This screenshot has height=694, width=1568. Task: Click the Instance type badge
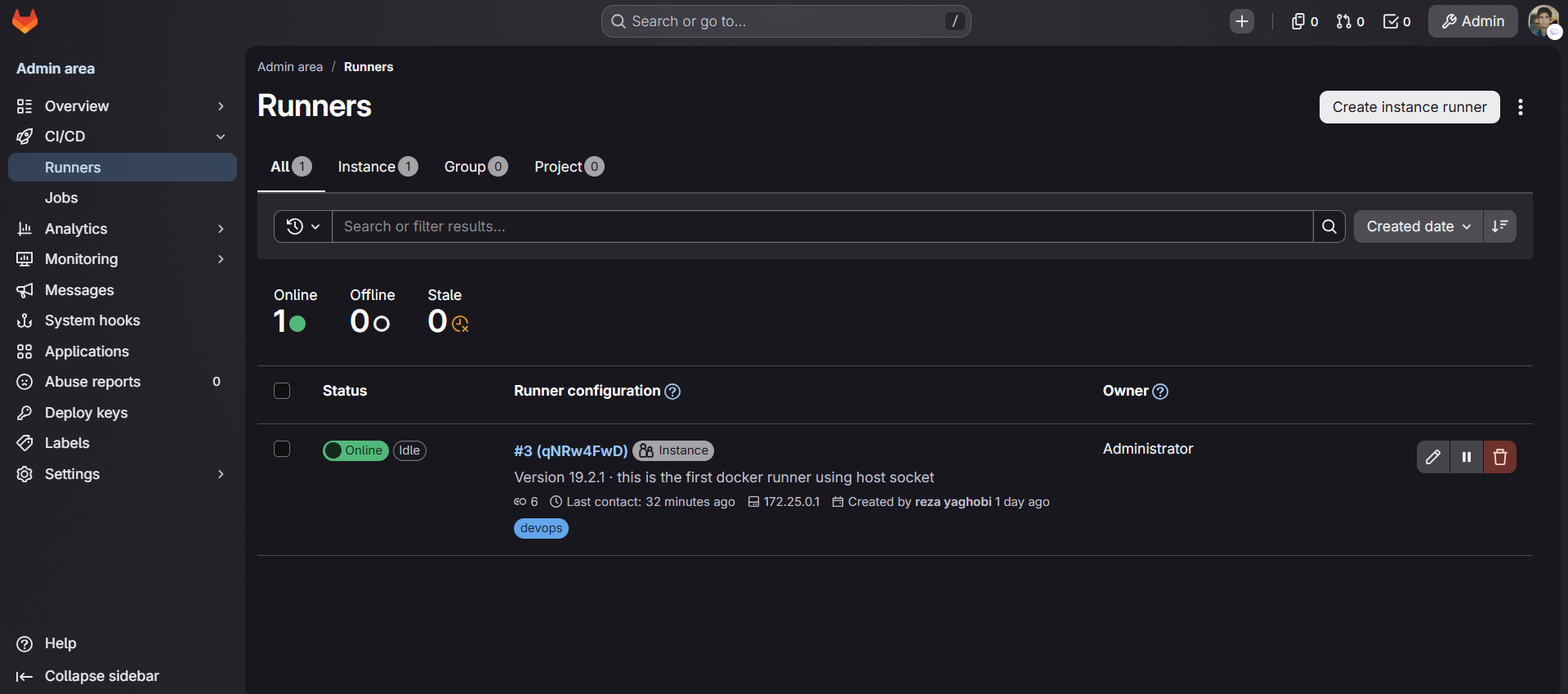(x=673, y=450)
